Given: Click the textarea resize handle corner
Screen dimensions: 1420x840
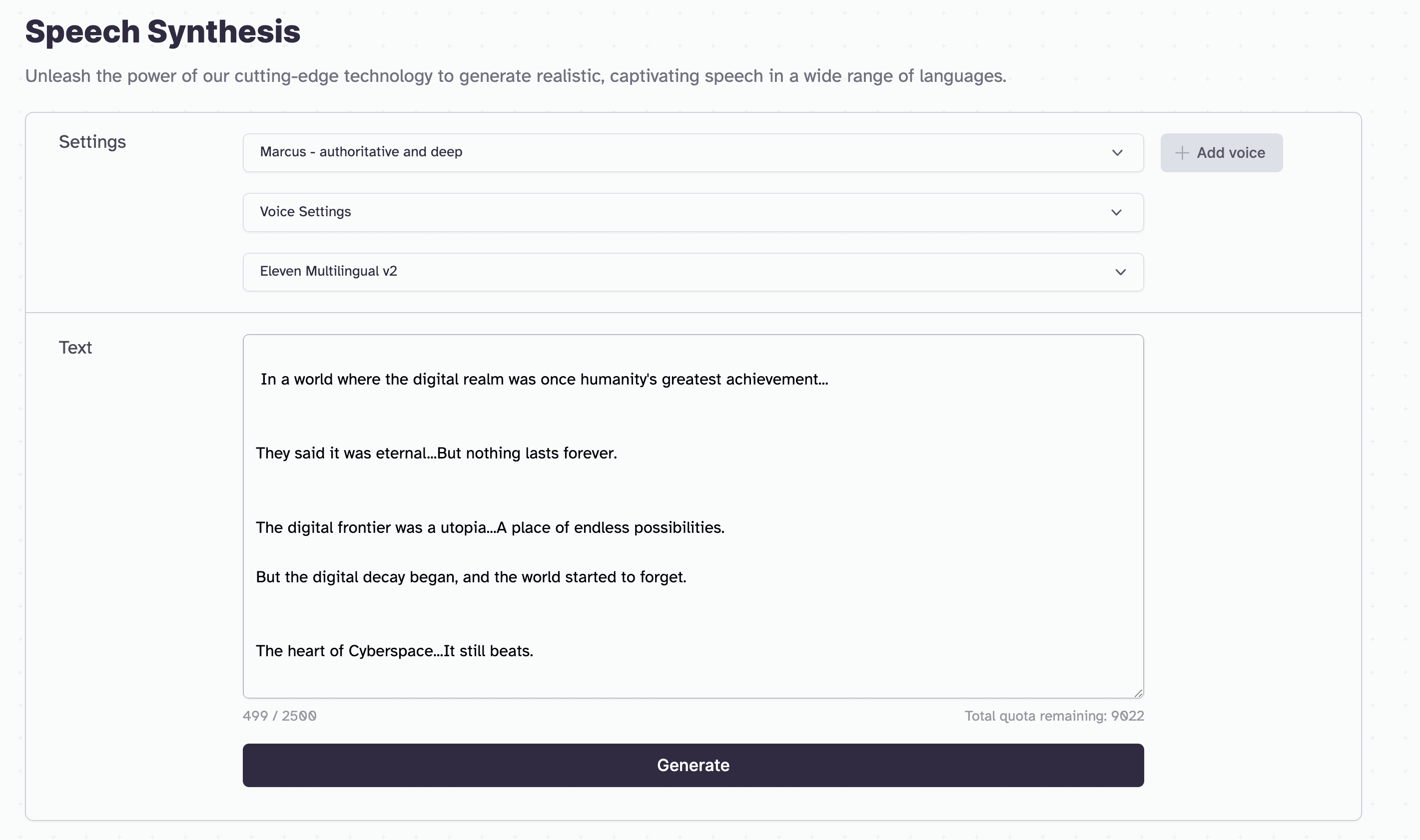Looking at the screenshot, I should tap(1138, 693).
